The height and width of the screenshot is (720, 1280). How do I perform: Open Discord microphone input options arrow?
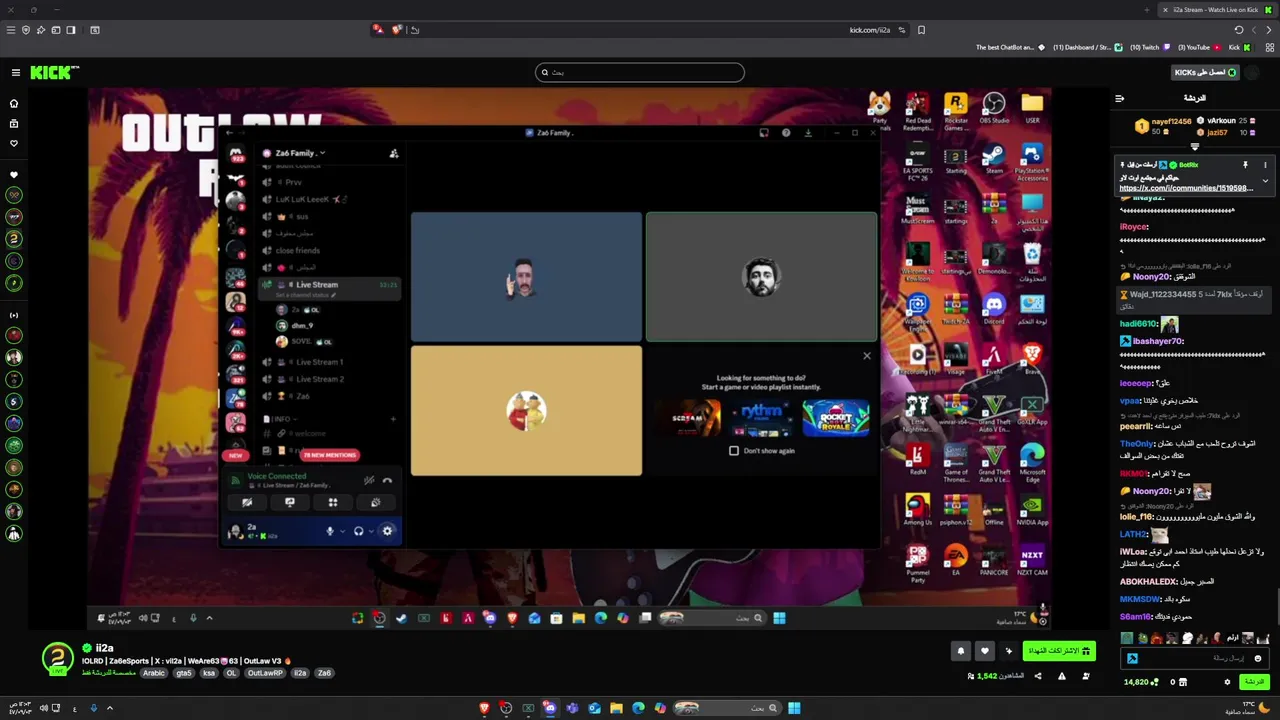(342, 531)
